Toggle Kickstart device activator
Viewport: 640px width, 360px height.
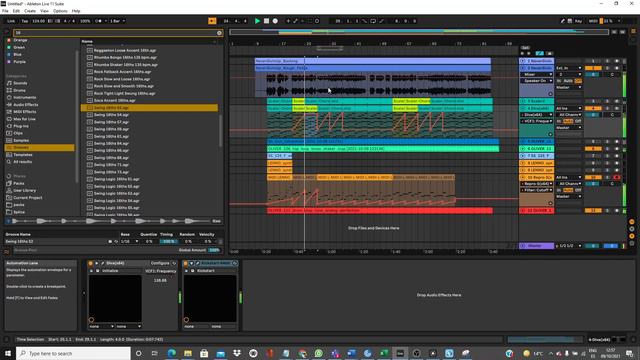click(x=186, y=263)
